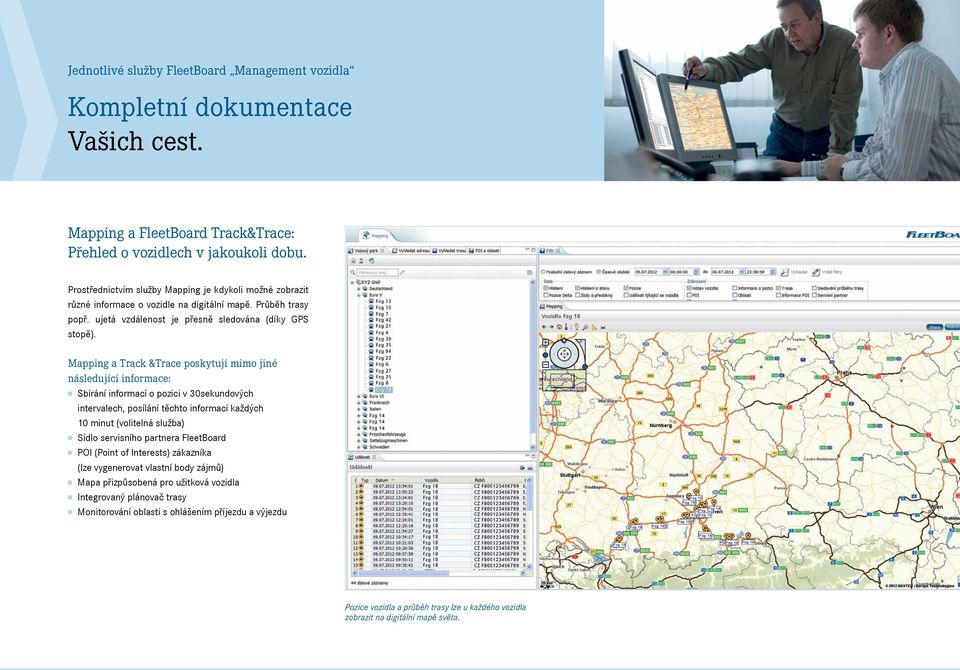
Task: Click the filter text field in the vehicle tree
Action: [x=378, y=273]
